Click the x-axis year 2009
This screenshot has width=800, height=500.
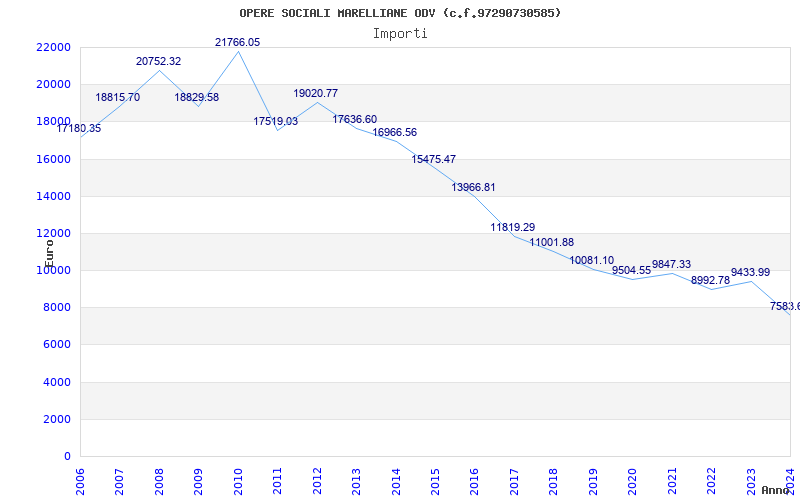click(x=198, y=481)
